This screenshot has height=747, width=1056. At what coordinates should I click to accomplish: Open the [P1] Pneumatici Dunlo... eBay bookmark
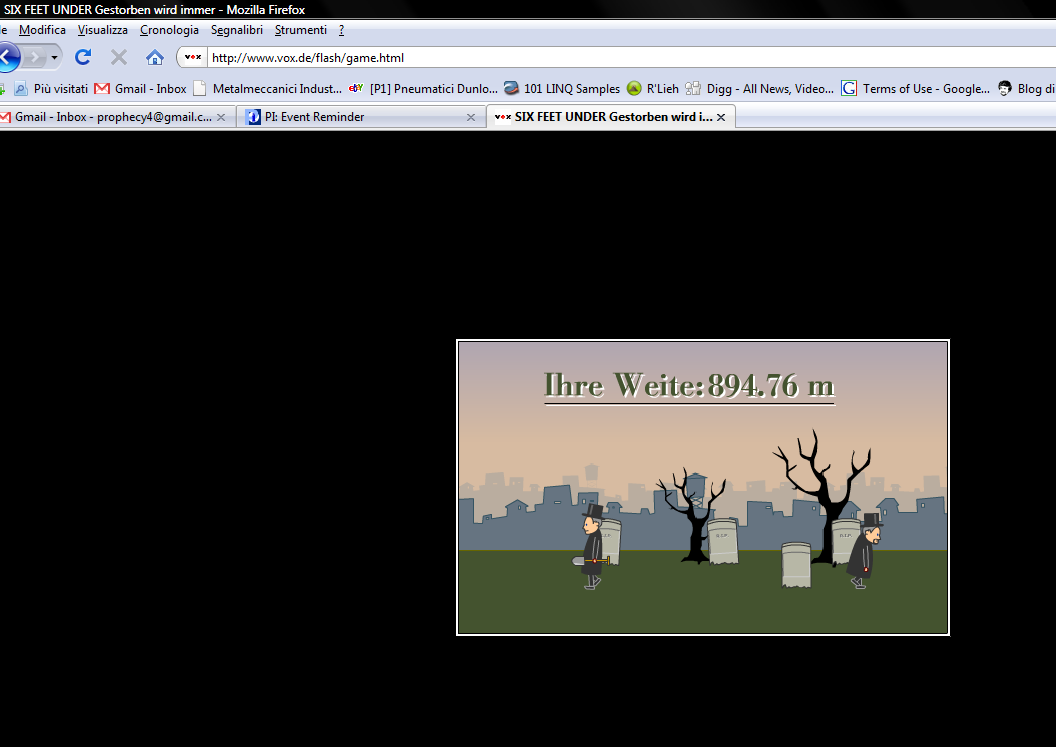[x=424, y=88]
